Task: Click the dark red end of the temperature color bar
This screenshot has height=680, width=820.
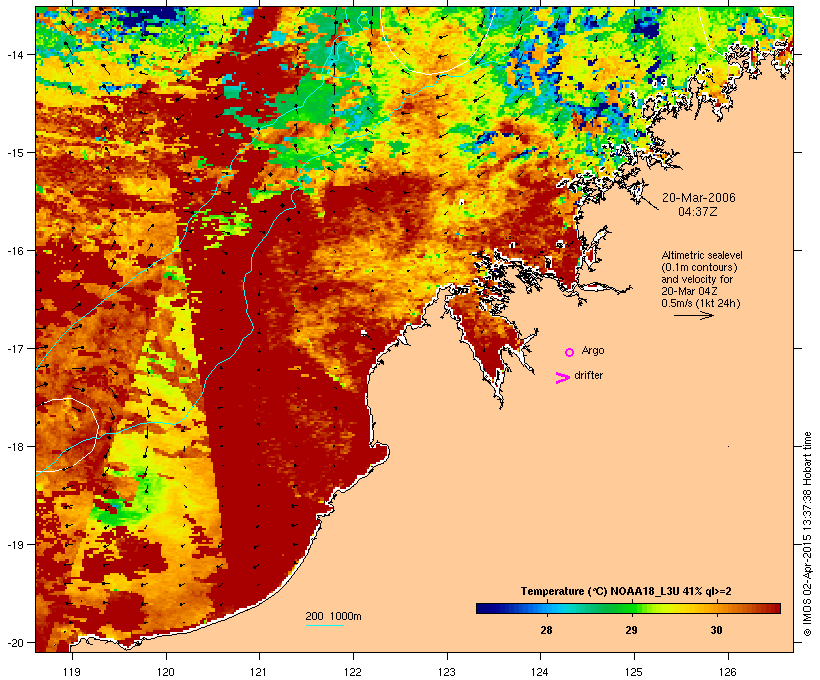Action: [775, 608]
